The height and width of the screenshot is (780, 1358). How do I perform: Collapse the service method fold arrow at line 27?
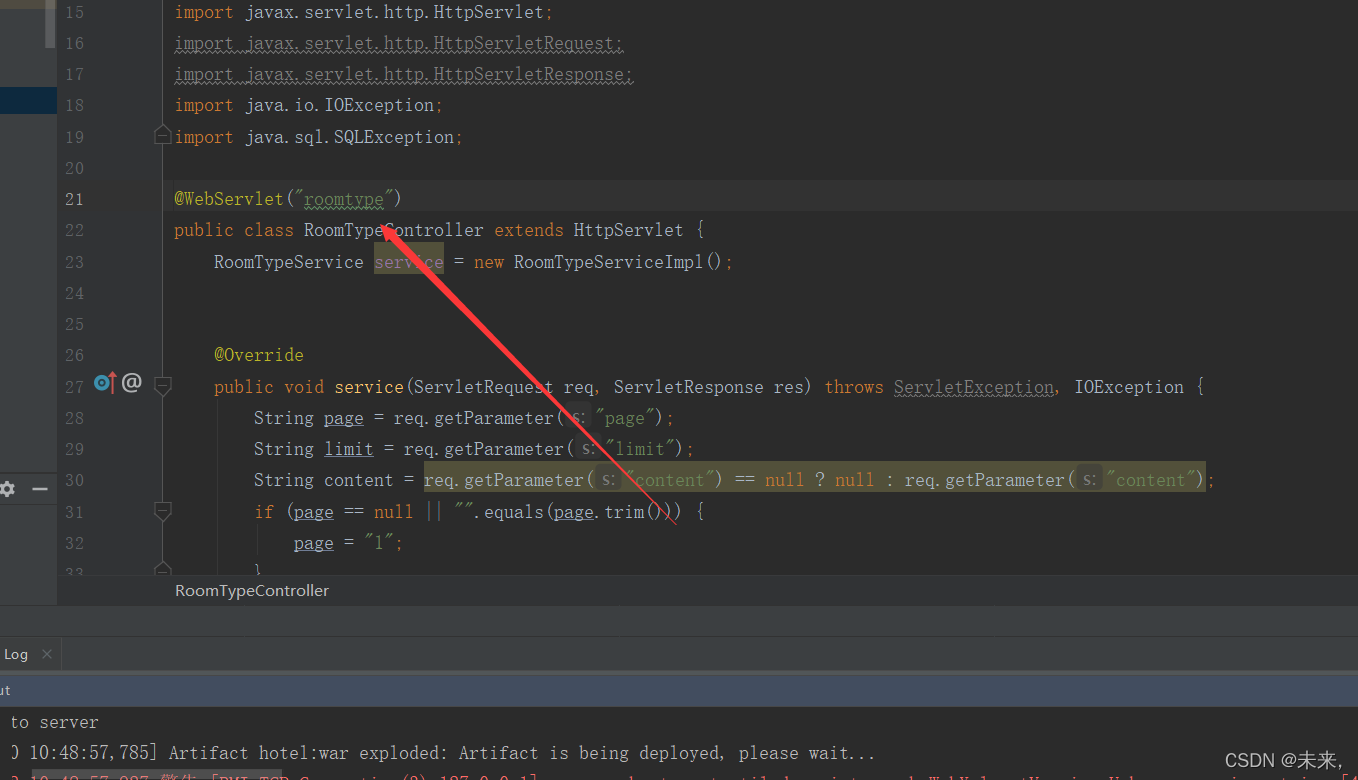tap(162, 385)
